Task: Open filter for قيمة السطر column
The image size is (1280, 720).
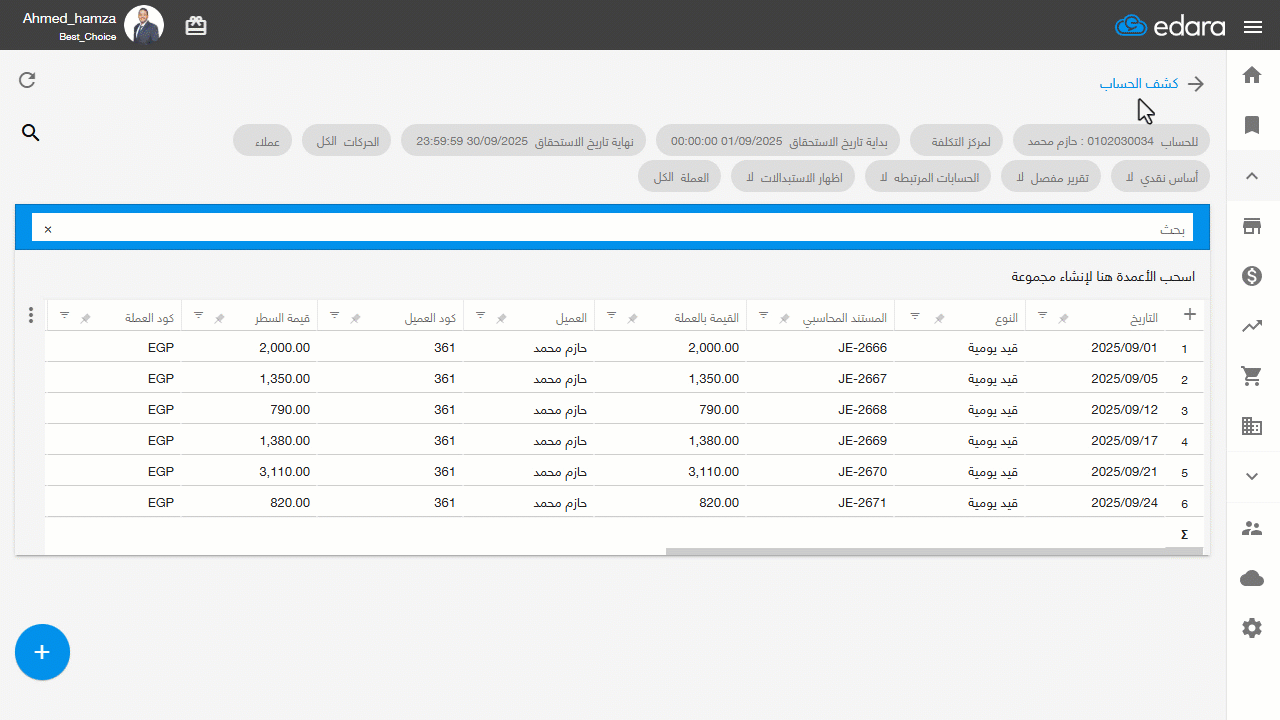Action: [x=198, y=315]
